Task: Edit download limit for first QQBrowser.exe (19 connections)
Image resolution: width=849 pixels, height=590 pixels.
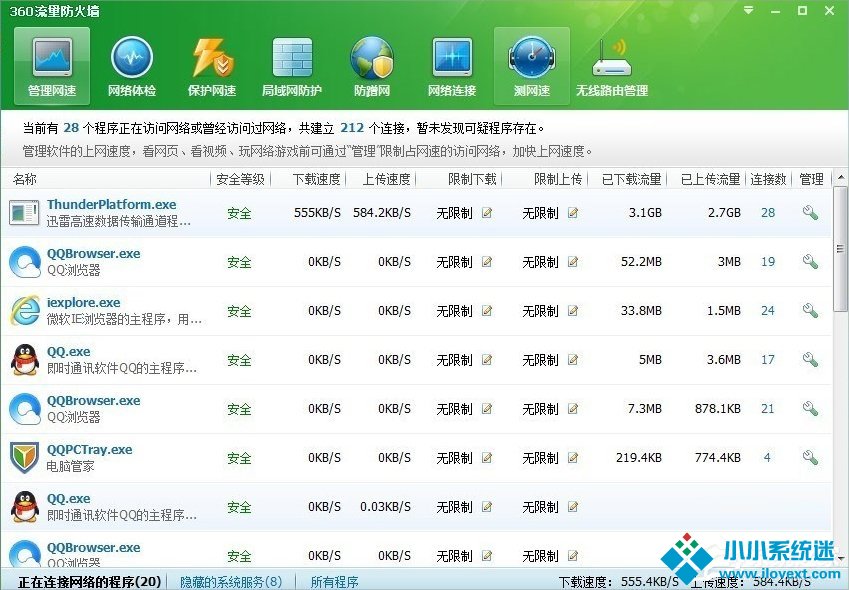Action: coord(487,262)
